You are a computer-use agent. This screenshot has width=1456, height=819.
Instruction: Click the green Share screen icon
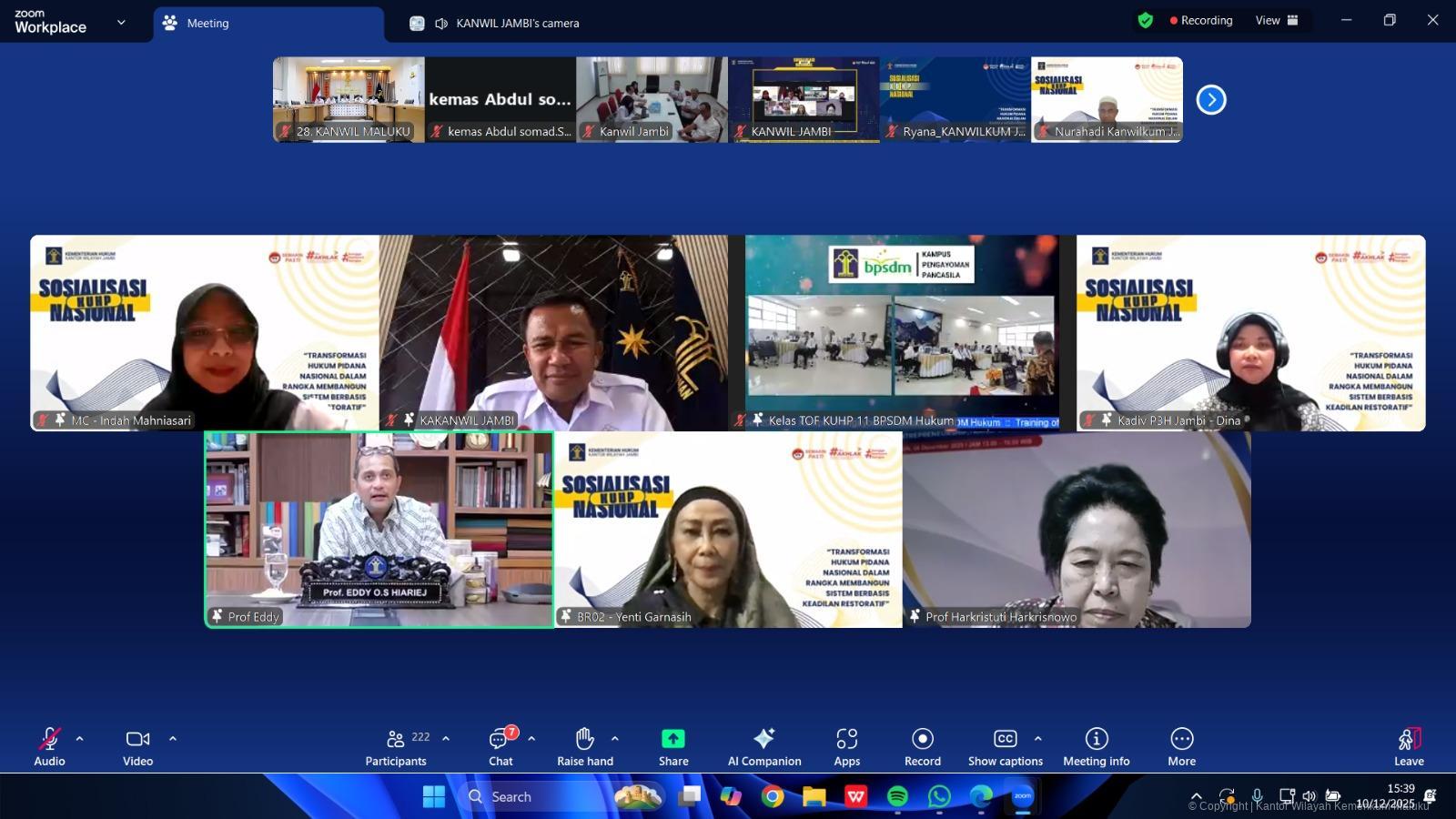pyautogui.click(x=673, y=739)
